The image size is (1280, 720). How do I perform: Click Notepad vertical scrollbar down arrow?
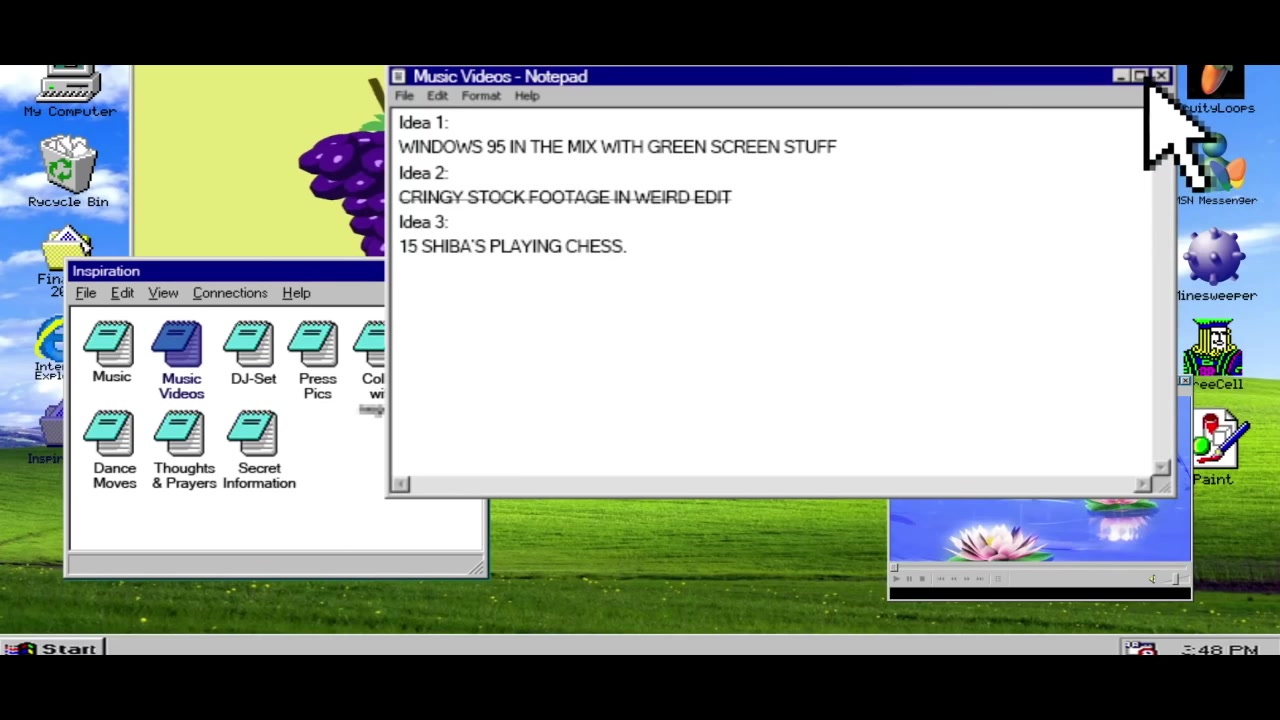[x=1162, y=467]
